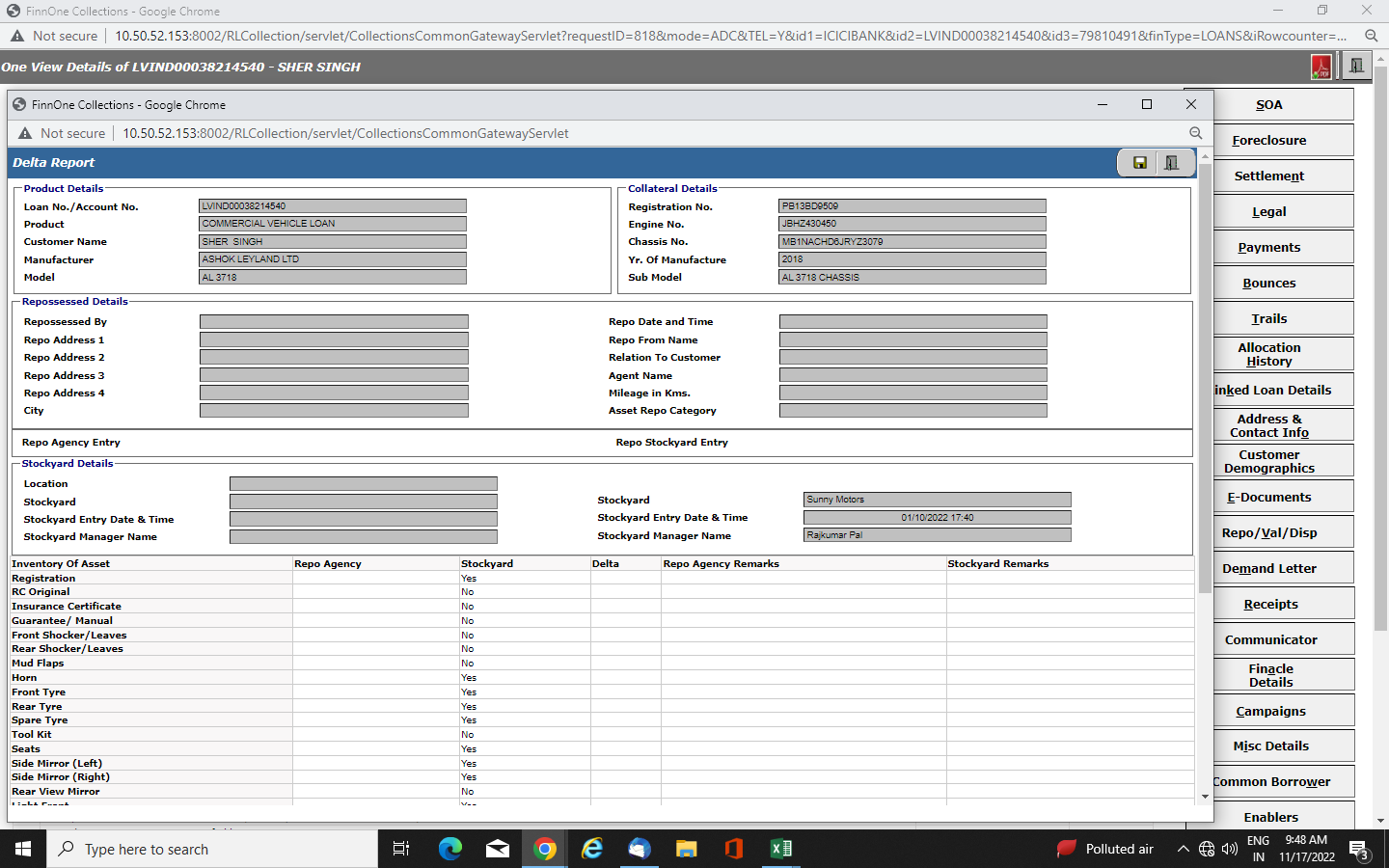
Task: Open Microsoft Edge from the taskbar
Action: tap(450, 849)
